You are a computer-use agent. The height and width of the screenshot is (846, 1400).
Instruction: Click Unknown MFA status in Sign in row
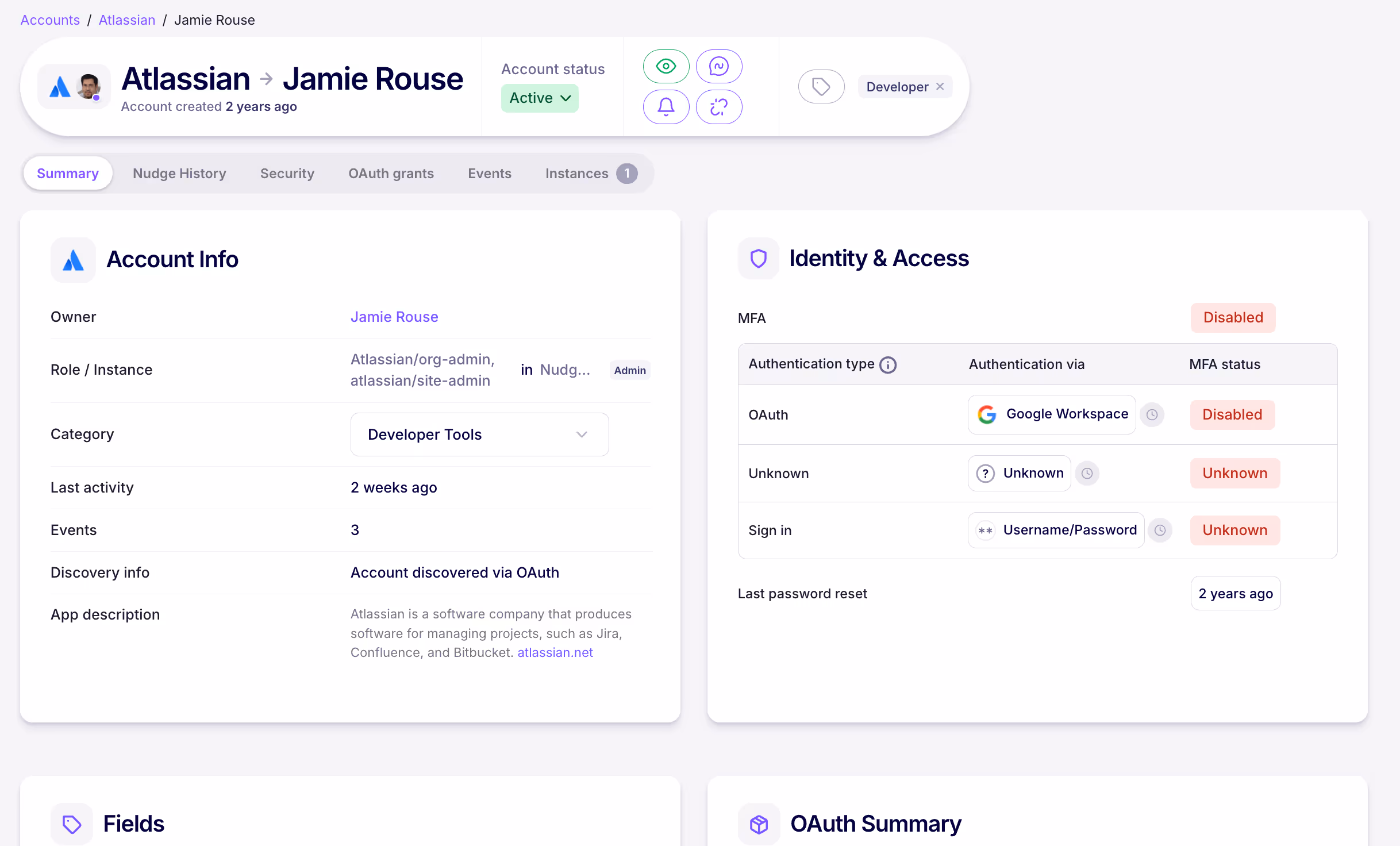1235,530
